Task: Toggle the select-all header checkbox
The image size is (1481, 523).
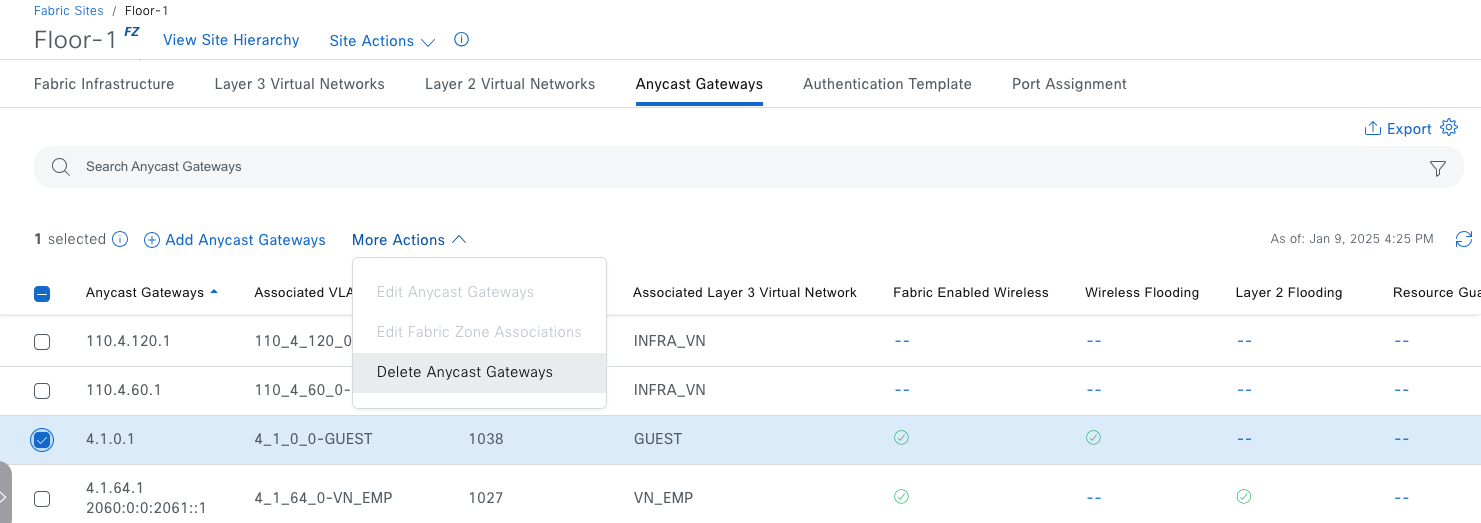Action: (42, 294)
